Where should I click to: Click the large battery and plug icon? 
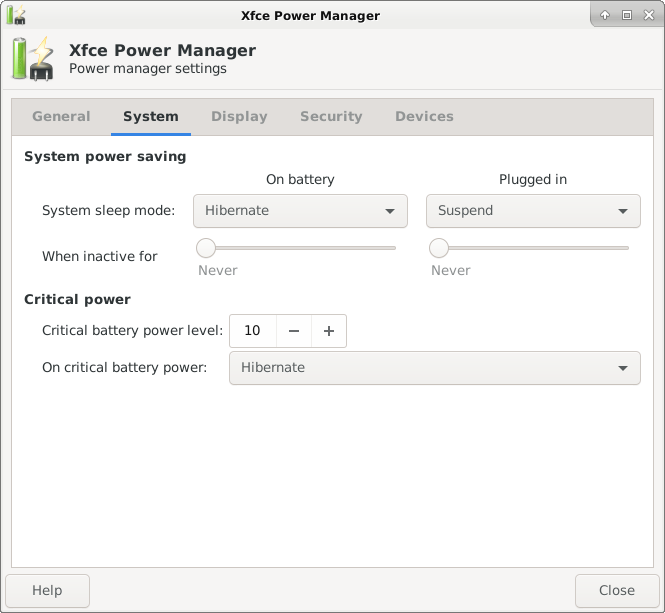(33, 59)
